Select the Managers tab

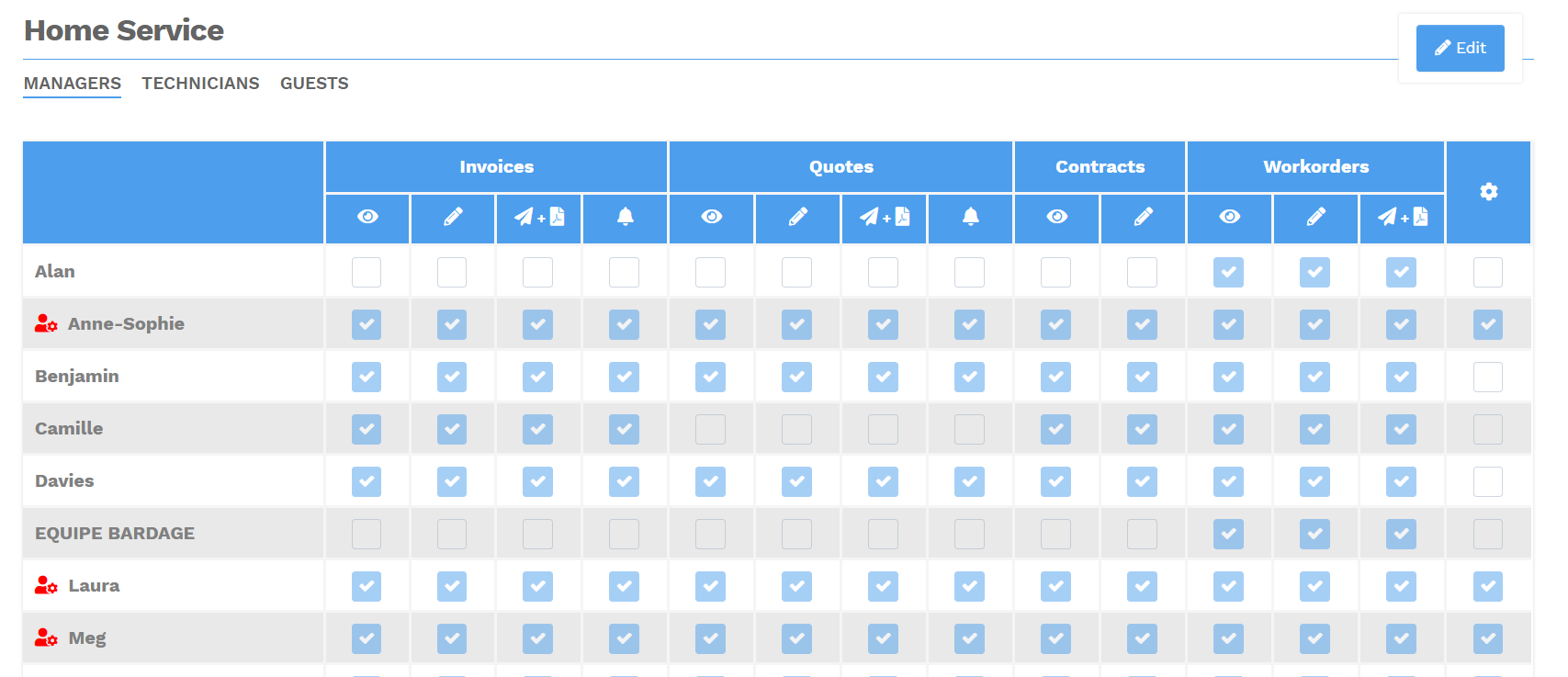(72, 83)
